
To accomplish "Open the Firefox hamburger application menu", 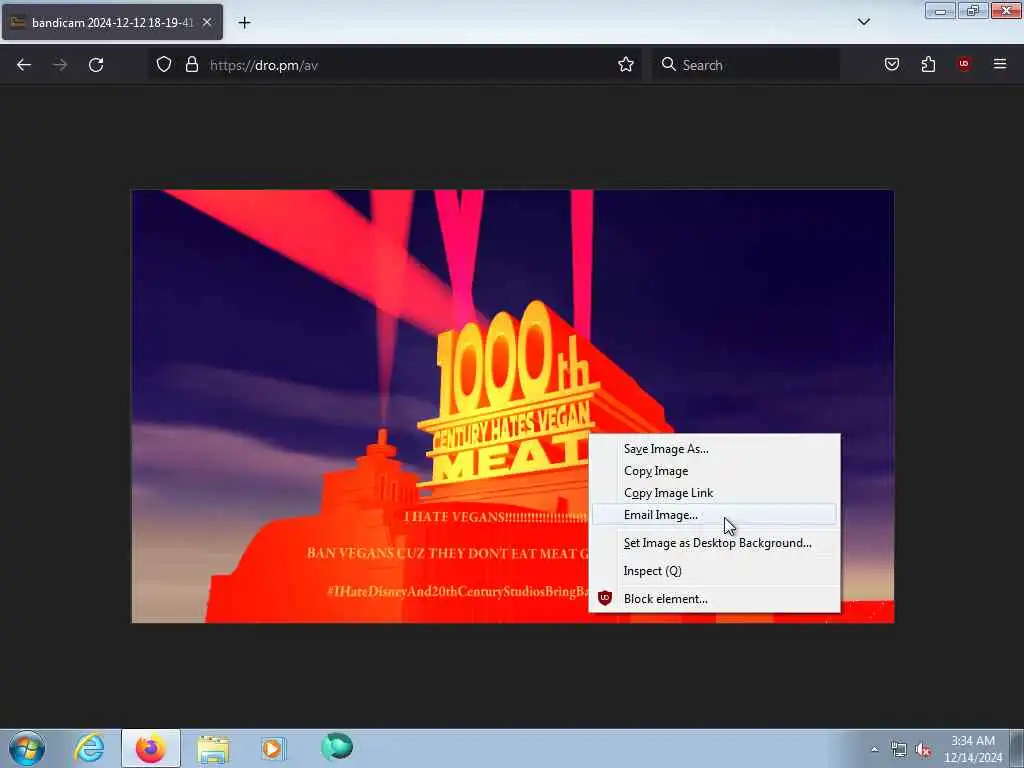I will coord(999,64).
